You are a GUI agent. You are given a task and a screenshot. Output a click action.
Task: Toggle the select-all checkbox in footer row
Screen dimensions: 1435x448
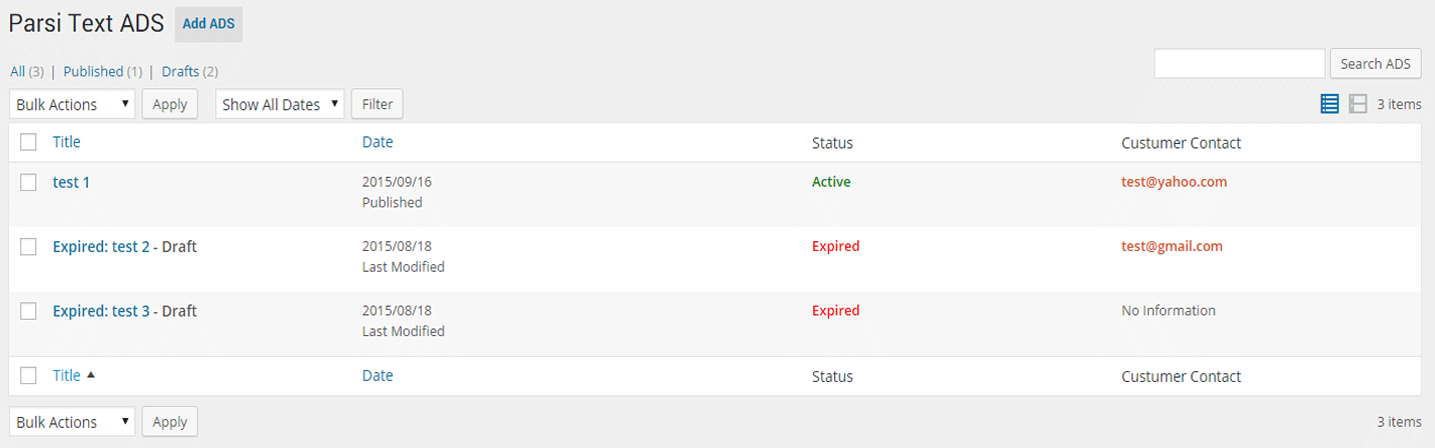point(29,376)
